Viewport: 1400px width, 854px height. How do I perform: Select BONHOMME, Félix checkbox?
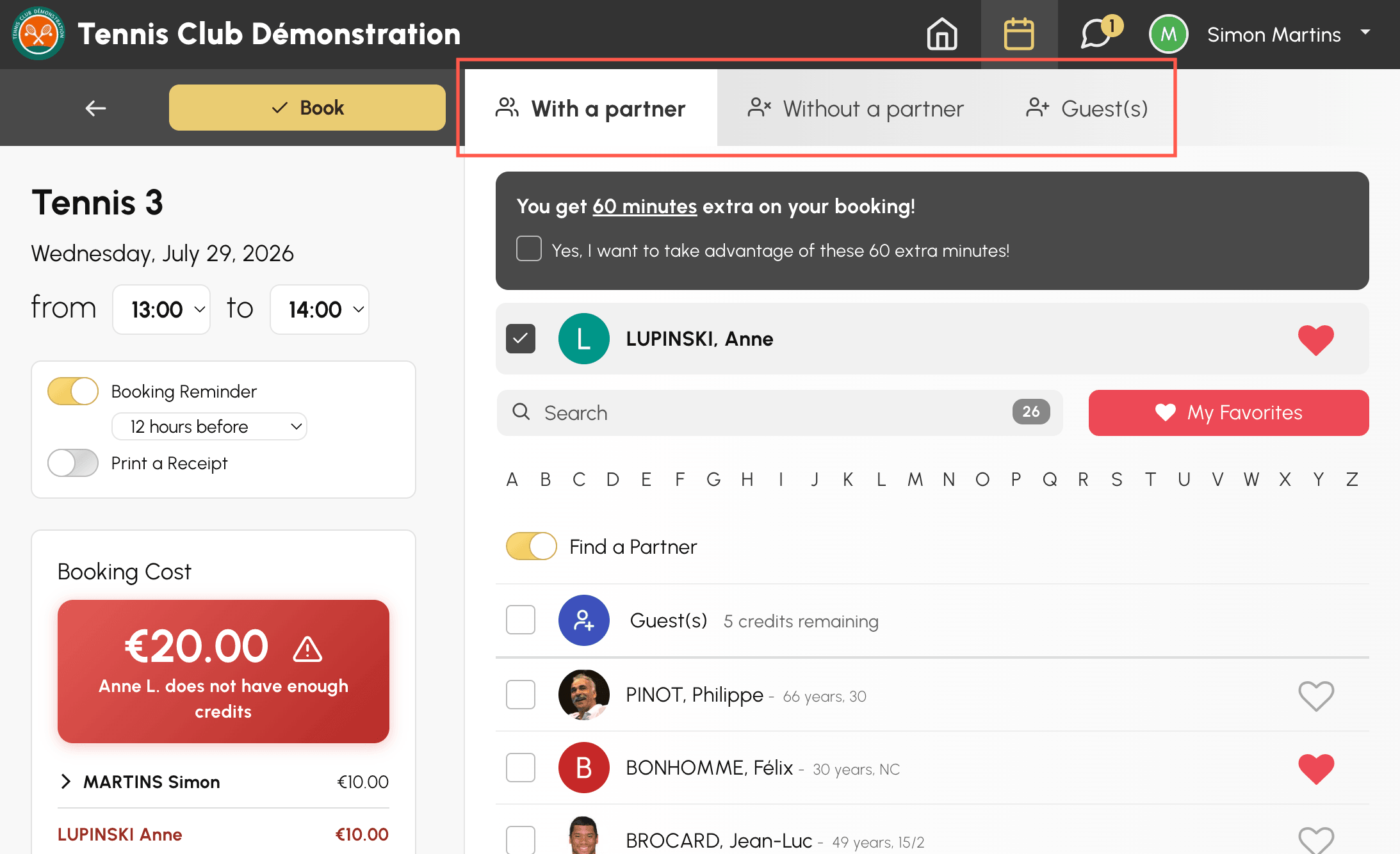[x=521, y=768]
